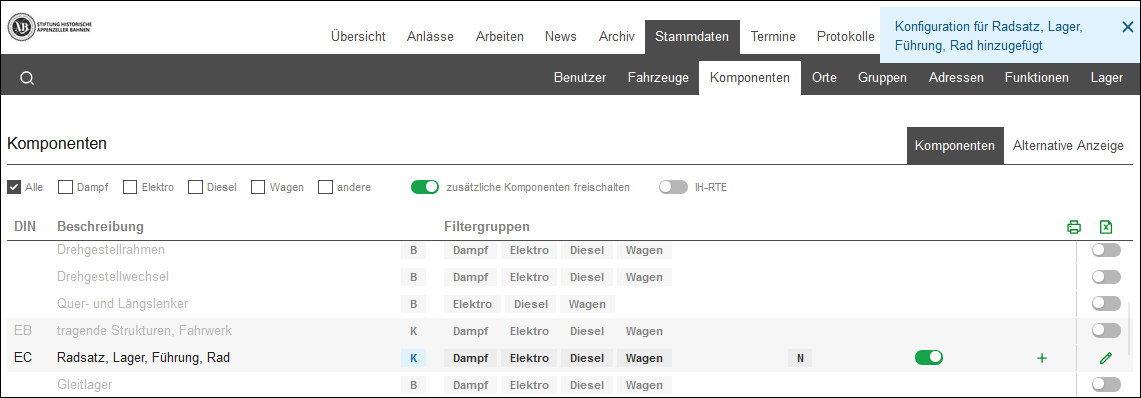Viewport: 1141px width, 398px height.
Task: Enable the Drehgestellwechsel switch
Action: tap(1106, 277)
